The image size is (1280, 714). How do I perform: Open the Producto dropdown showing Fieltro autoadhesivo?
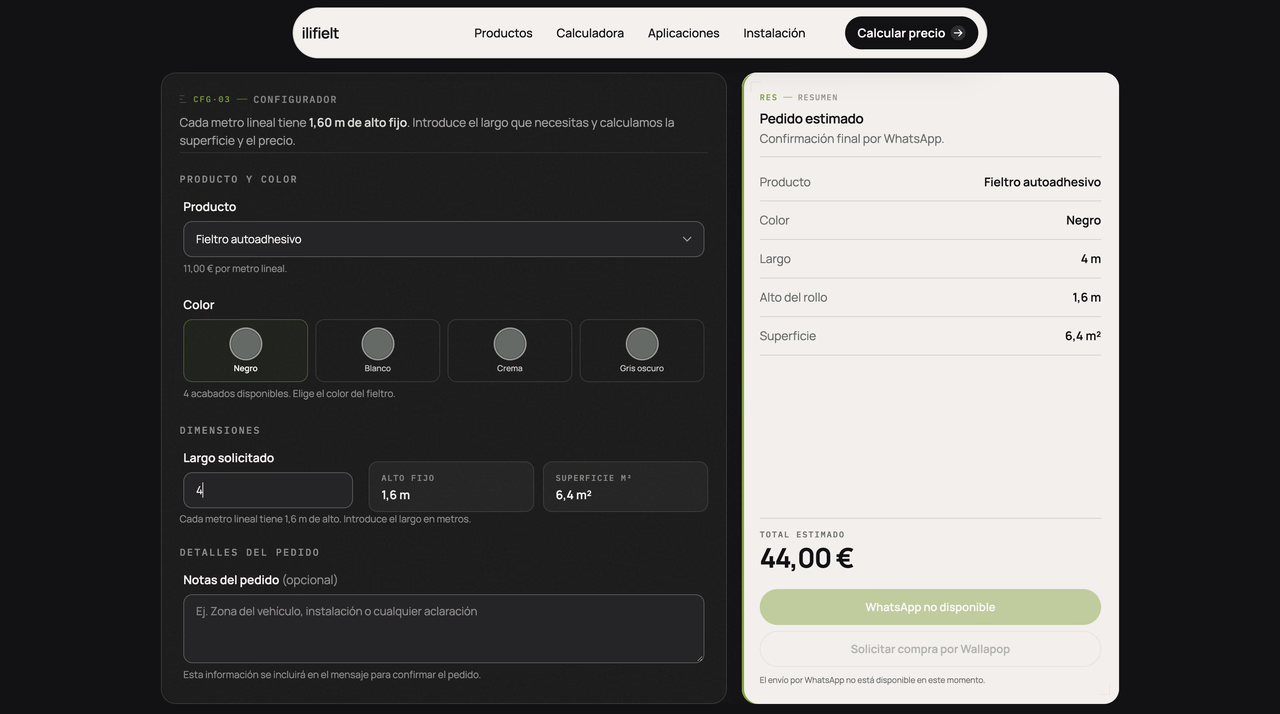click(443, 239)
